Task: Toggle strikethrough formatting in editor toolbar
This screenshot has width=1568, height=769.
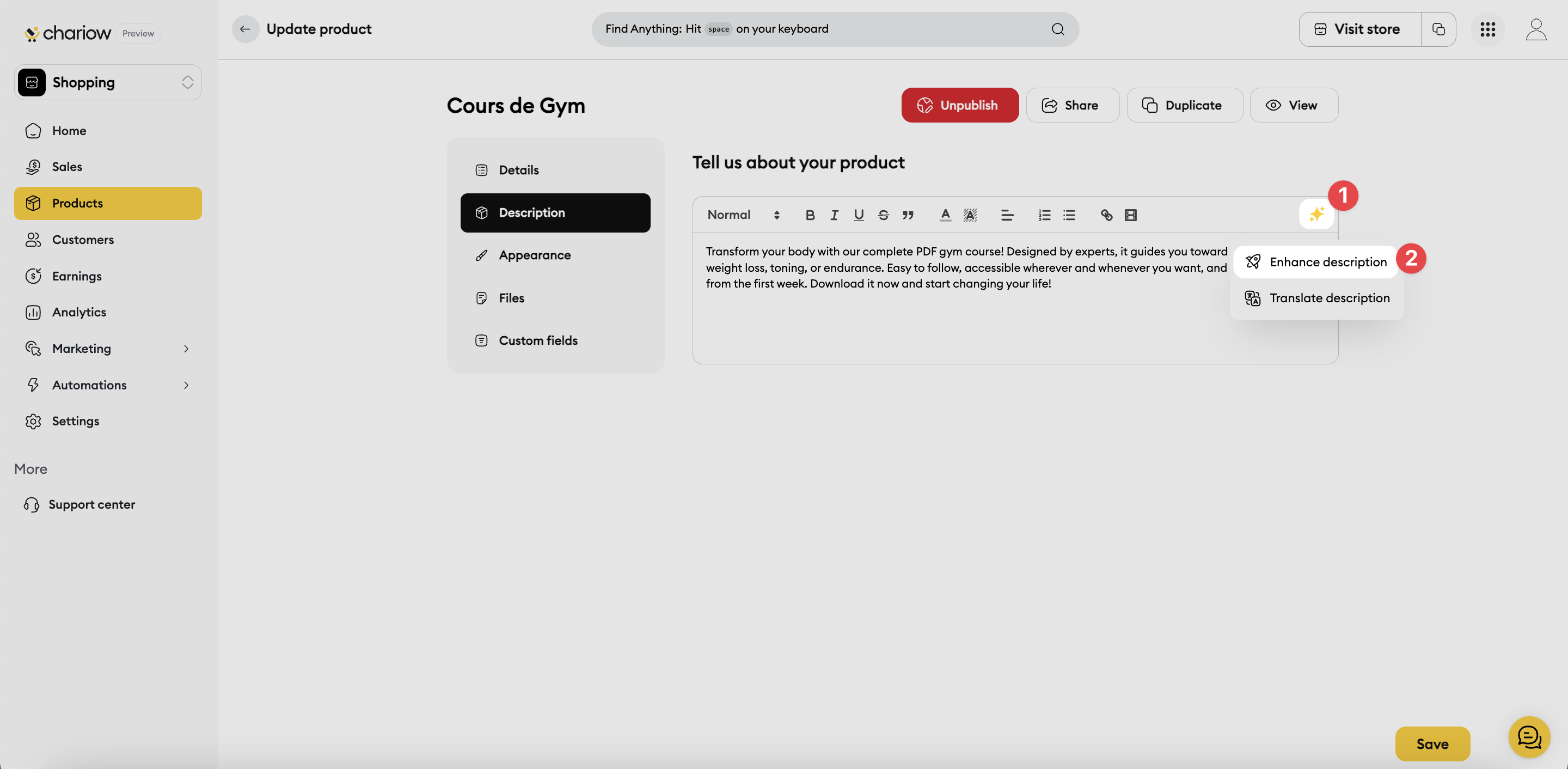Action: click(x=883, y=215)
